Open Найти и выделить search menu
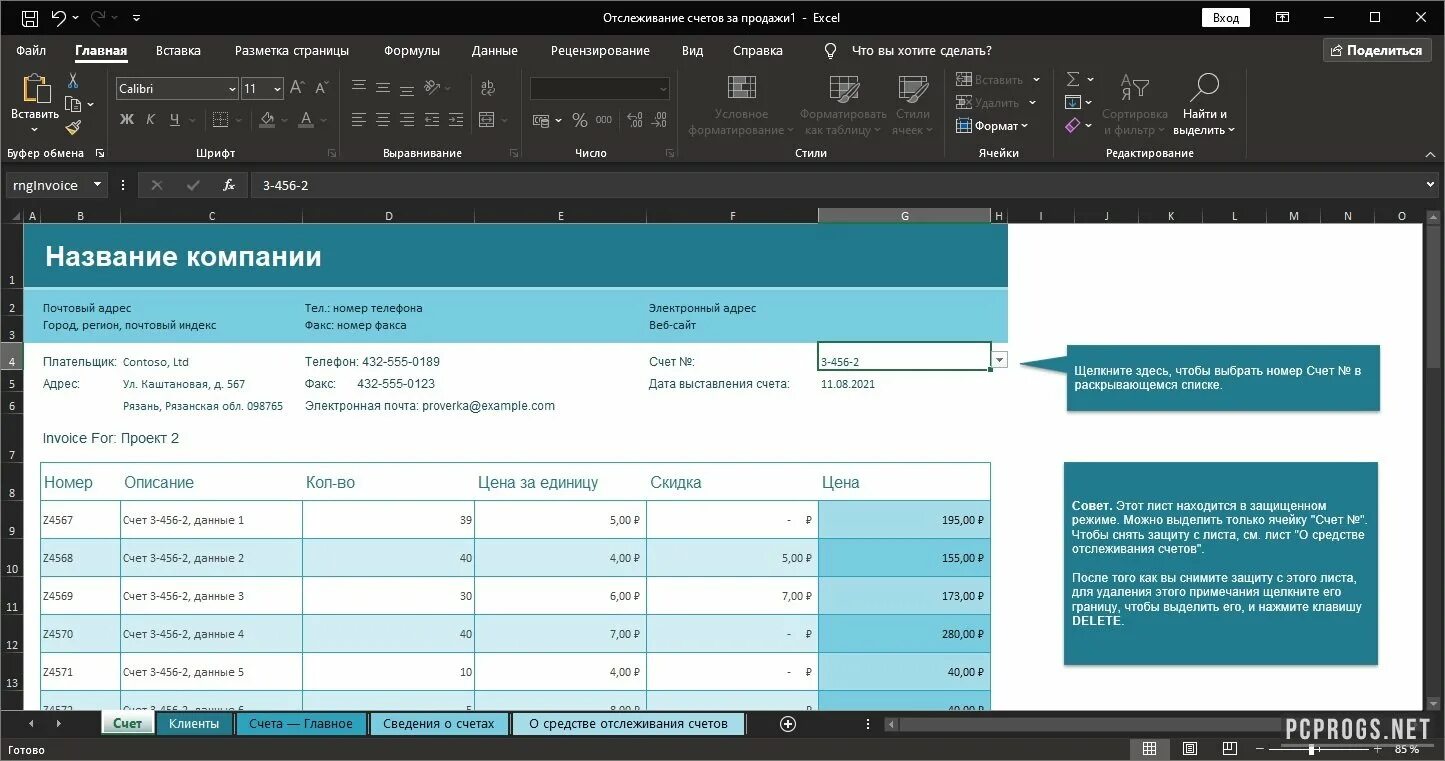1445x761 pixels. 1204,104
